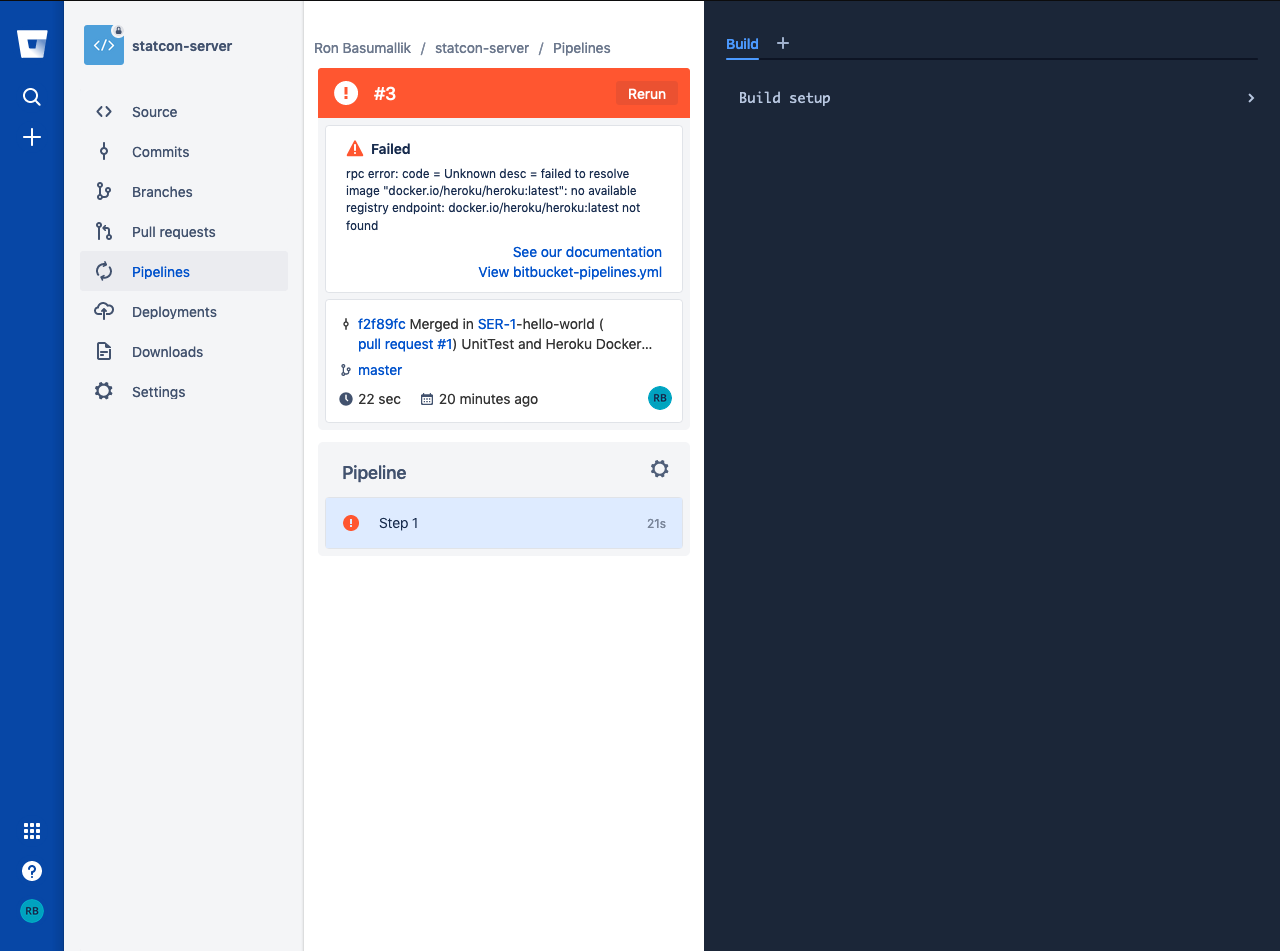Add a new tab next to Build

783,43
